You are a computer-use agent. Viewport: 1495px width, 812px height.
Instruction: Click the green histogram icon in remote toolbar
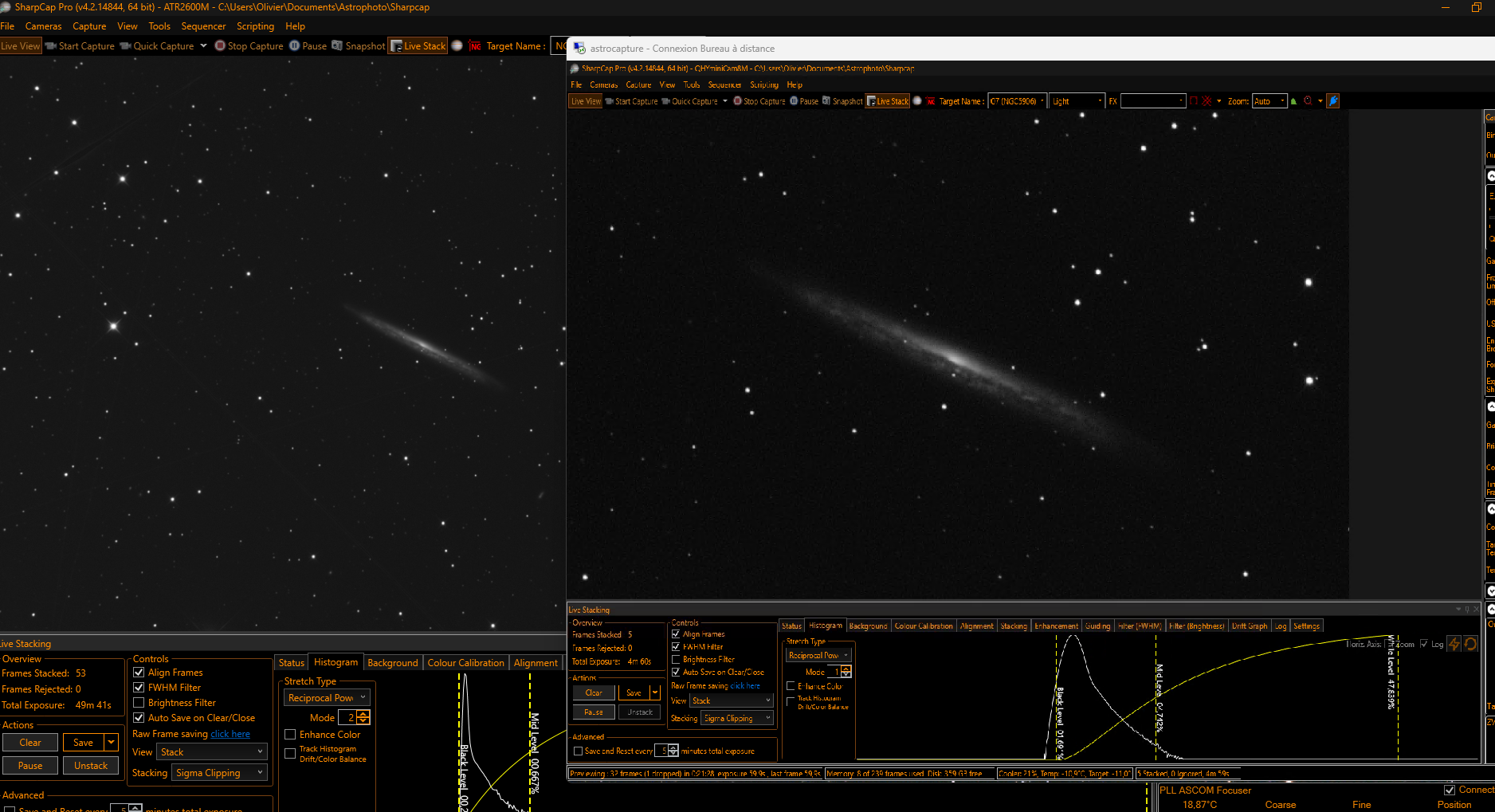tap(1293, 101)
